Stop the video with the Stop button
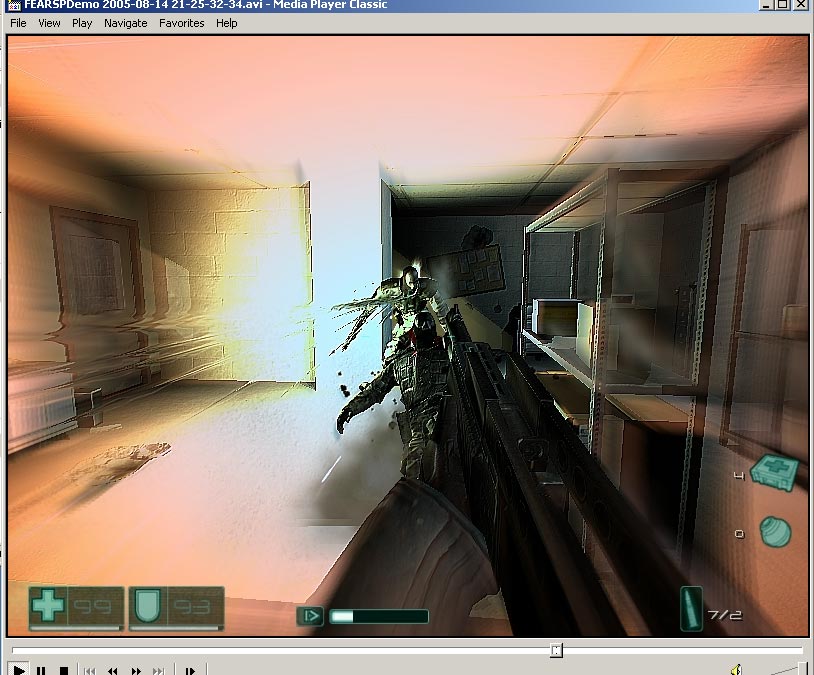Viewport: 814px width, 675px height. 63,670
